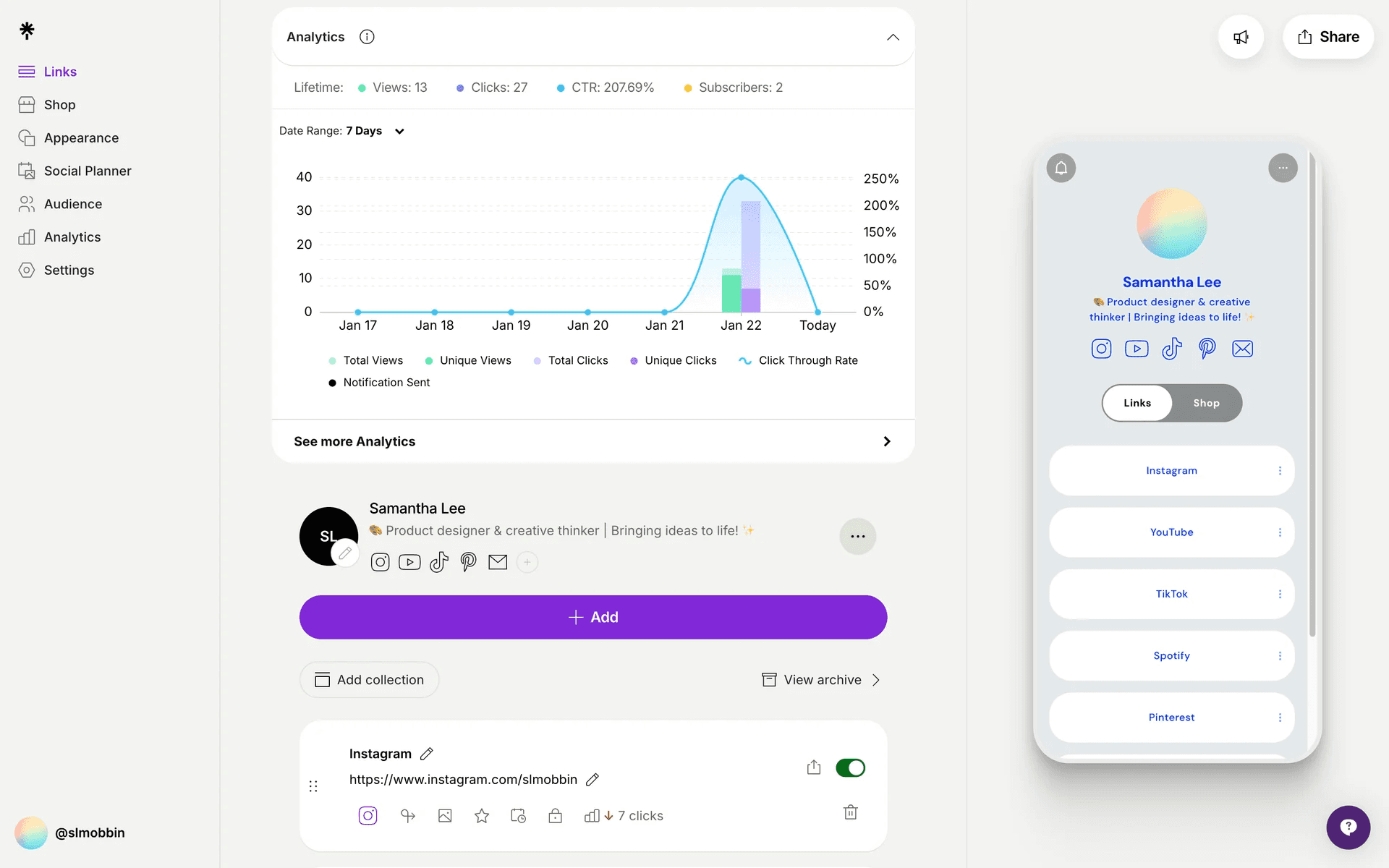Collapse the Analytics panel
1389x868 pixels.
(x=893, y=37)
